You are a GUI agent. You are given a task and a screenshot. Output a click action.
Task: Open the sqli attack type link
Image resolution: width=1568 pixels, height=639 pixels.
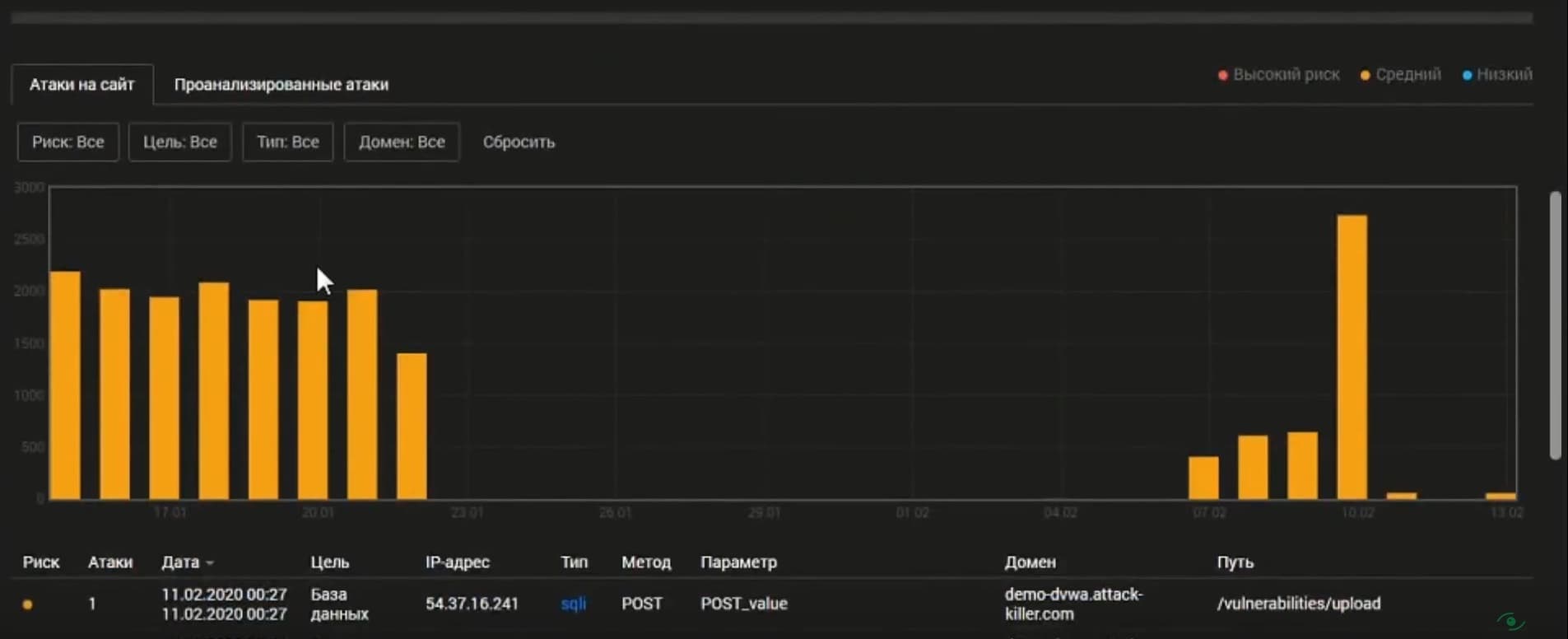(x=574, y=604)
